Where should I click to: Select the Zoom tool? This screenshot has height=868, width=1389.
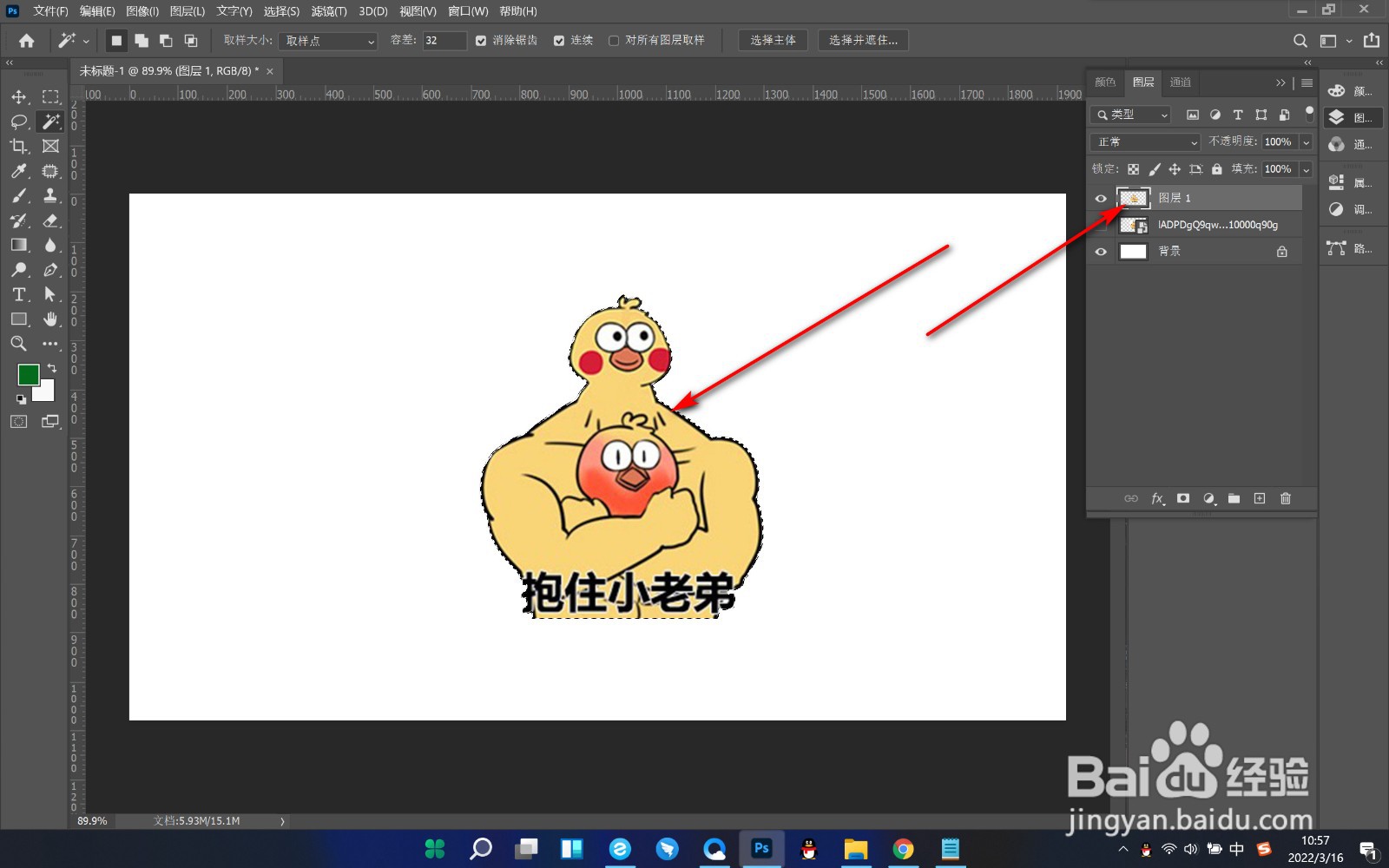(19, 344)
